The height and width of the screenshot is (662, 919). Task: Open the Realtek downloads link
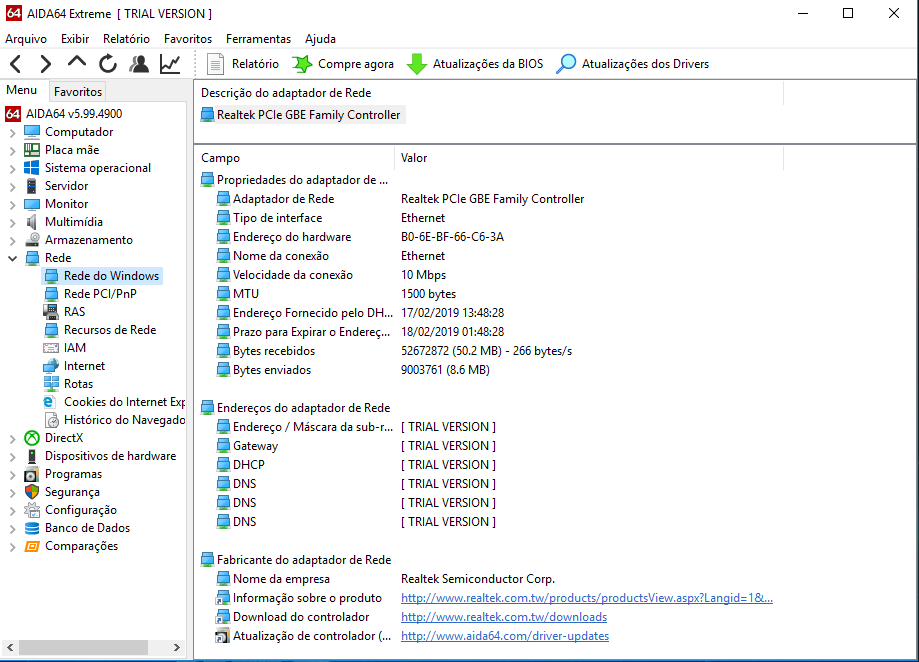pos(503,617)
